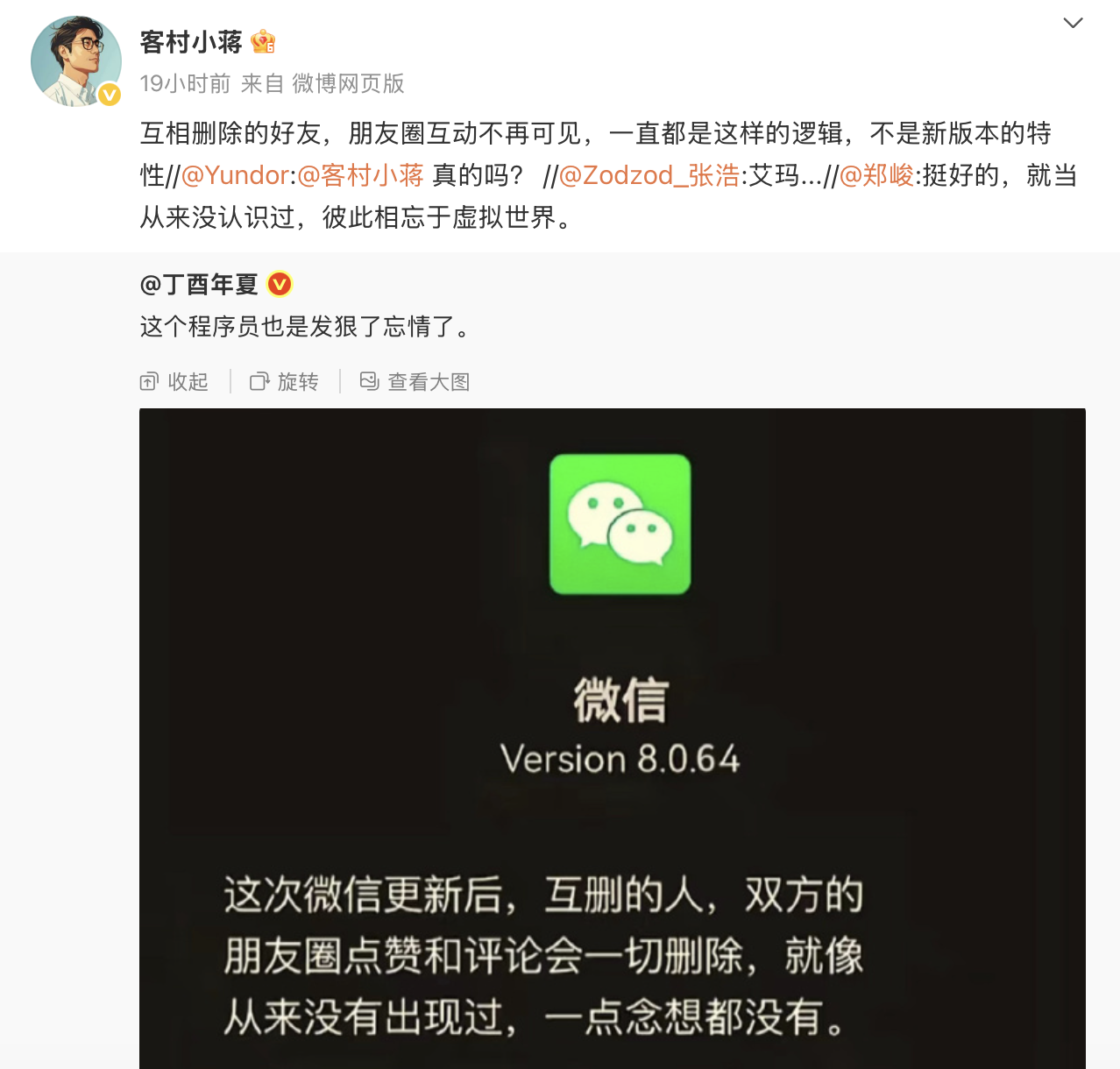Viewport: 1120px width, 1069px height.
Task: Click the 微博网页版 source link
Action: coord(348,83)
